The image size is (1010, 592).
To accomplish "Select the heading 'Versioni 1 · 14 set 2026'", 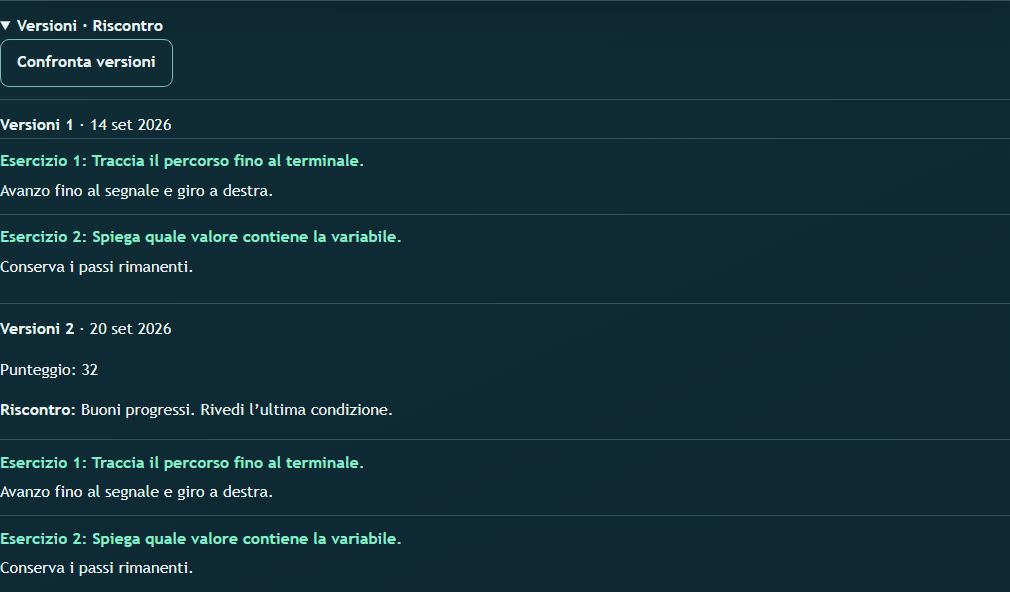I will 86,125.
